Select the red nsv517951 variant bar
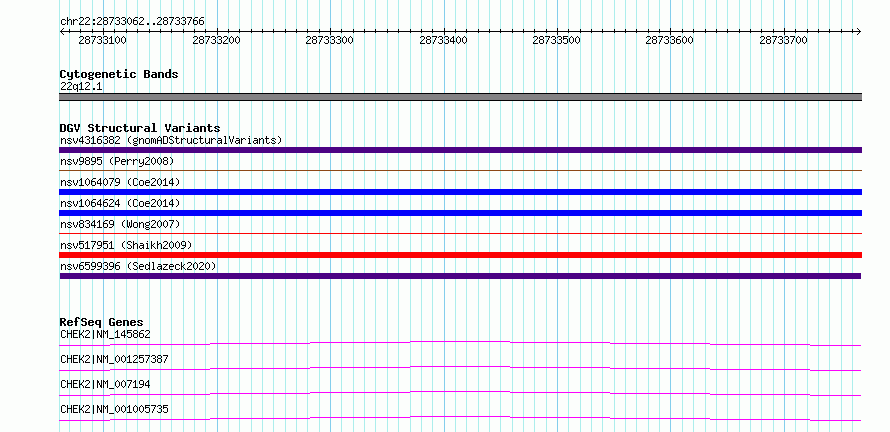The width and height of the screenshot is (890, 432). (460, 255)
